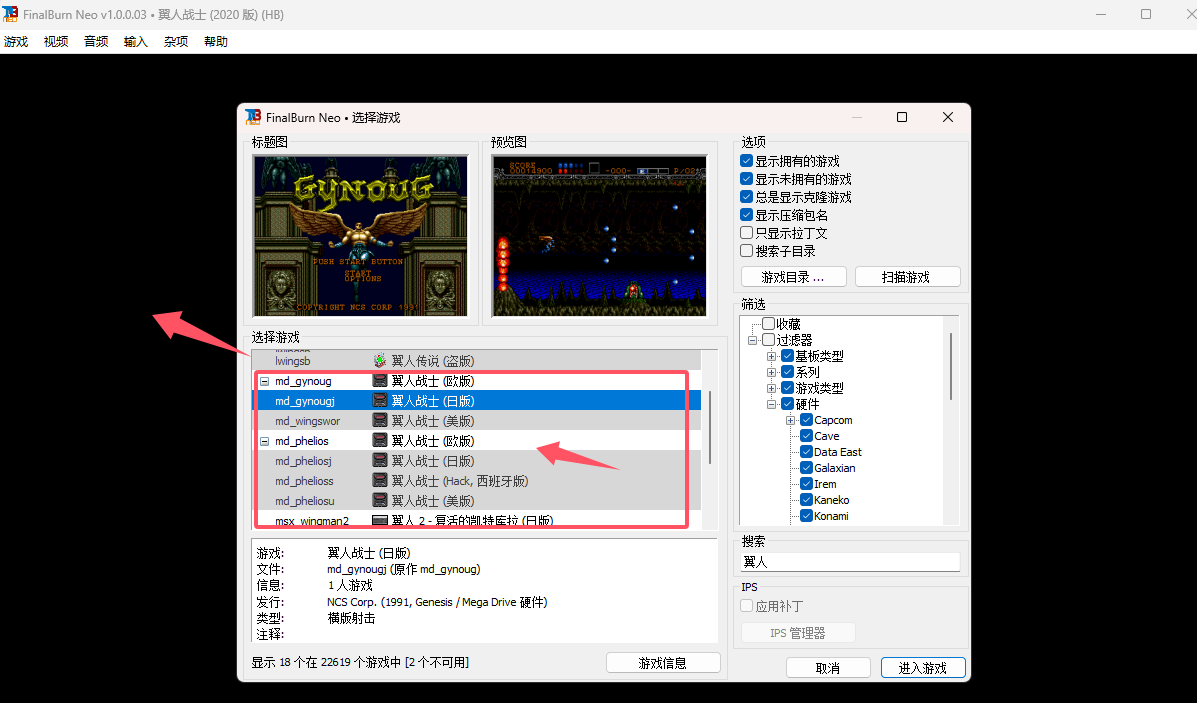The width and height of the screenshot is (1197, 703).
Task: Collapse the 硬件 tree node
Action: tap(771, 405)
